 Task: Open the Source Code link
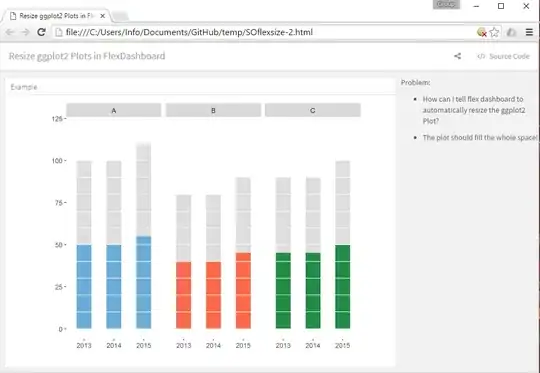click(503, 56)
